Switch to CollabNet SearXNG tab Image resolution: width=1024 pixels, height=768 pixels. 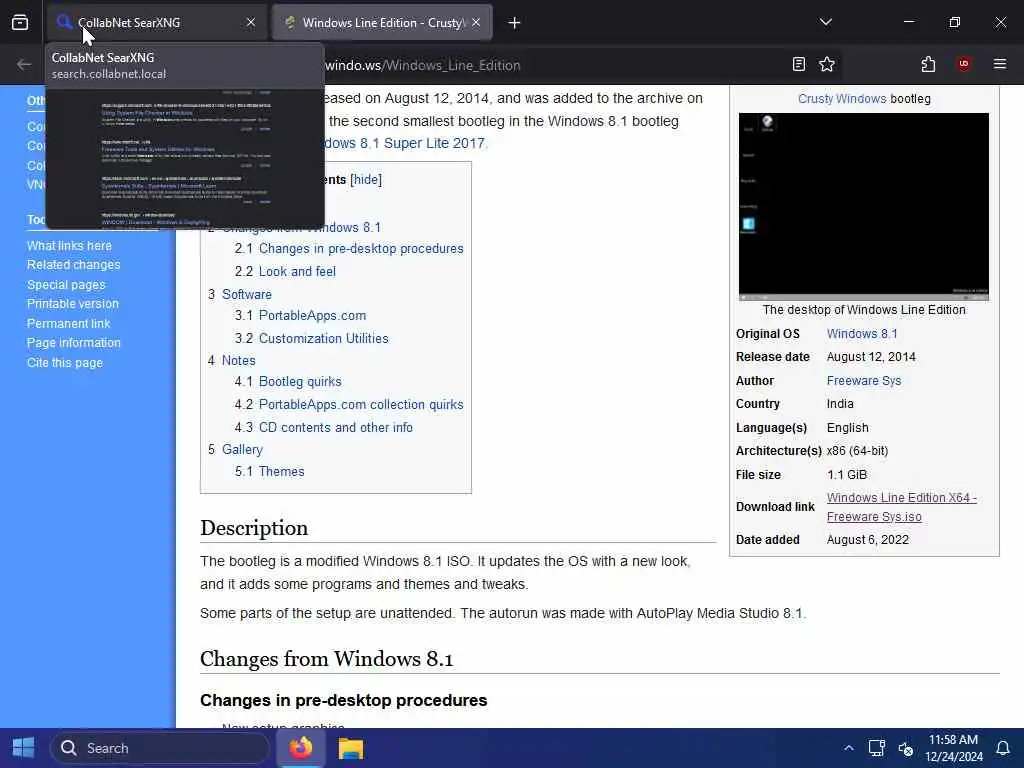pos(156,23)
